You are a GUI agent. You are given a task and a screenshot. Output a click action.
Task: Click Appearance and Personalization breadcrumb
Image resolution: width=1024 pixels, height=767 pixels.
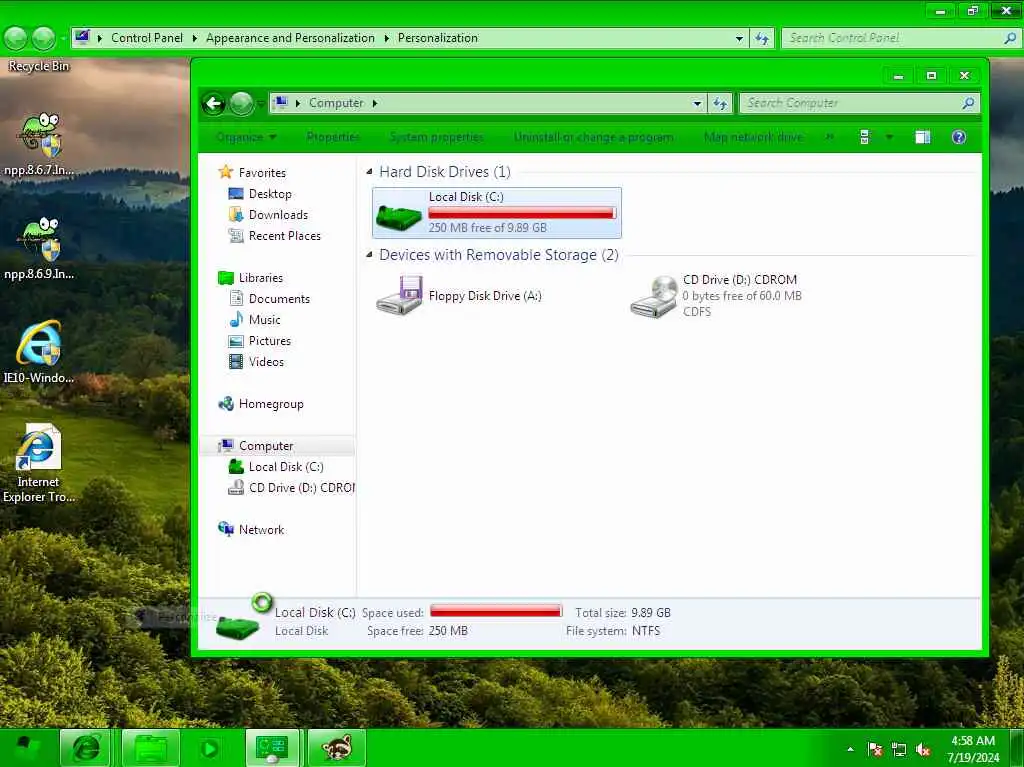(290, 38)
